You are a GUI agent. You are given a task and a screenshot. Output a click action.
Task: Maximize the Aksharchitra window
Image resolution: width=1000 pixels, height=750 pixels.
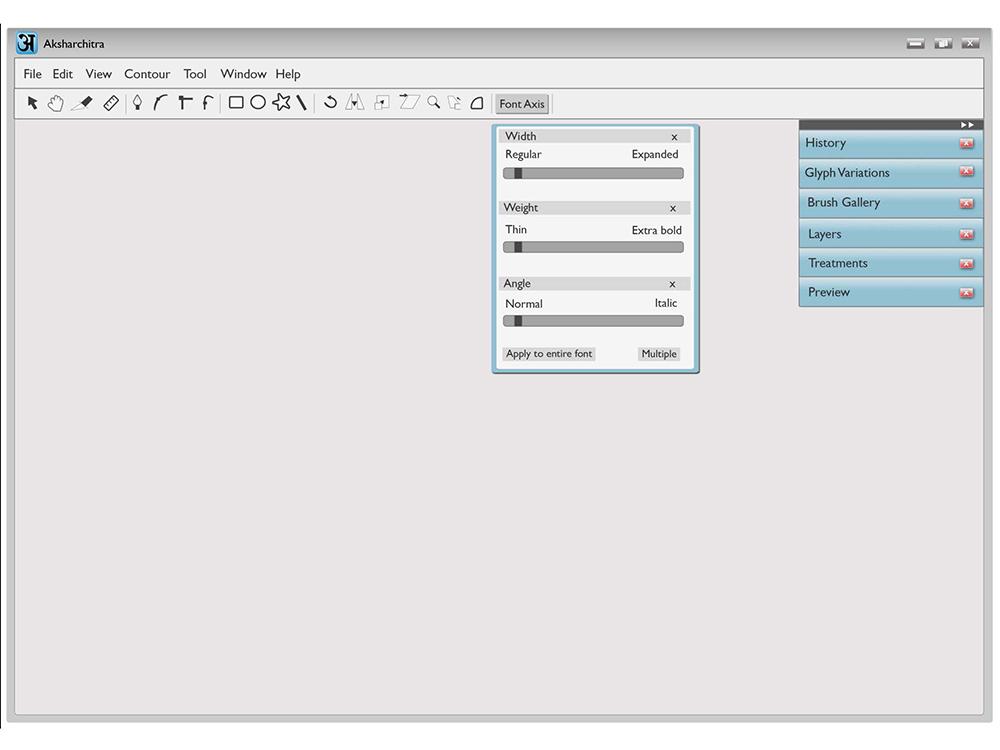[x=943, y=43]
